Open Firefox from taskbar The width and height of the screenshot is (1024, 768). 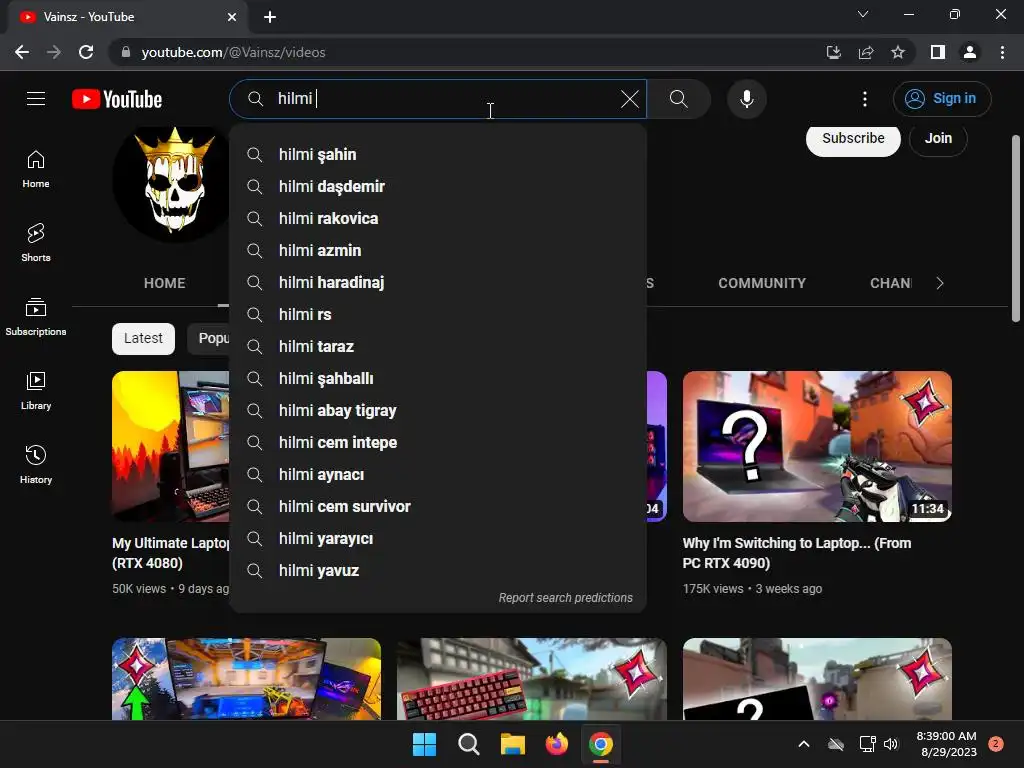tap(556, 744)
